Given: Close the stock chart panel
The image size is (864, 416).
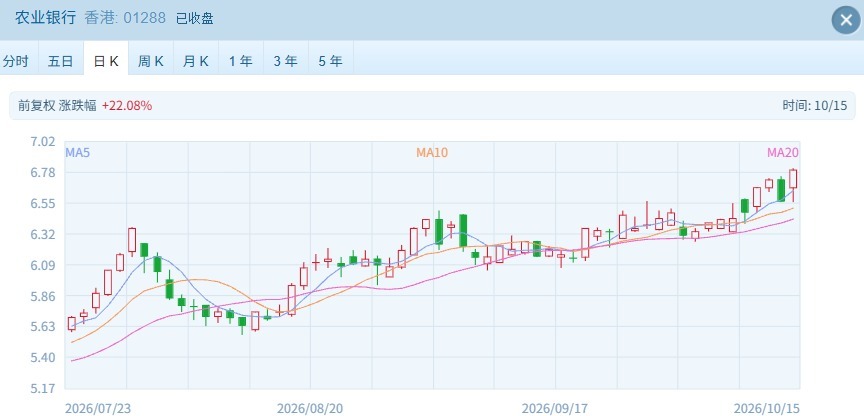Looking at the screenshot, I should 846,20.
